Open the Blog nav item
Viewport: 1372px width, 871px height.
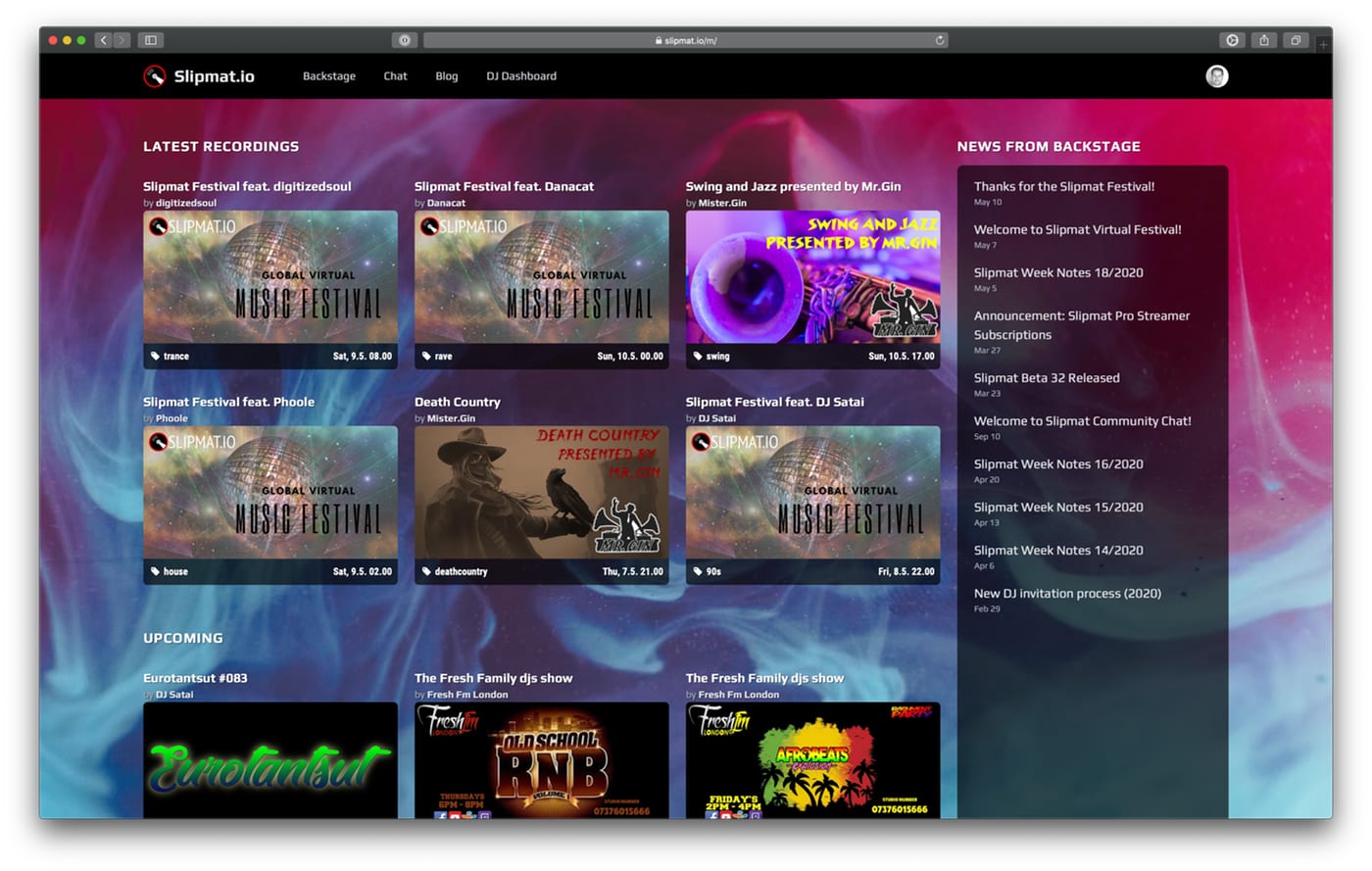click(447, 76)
